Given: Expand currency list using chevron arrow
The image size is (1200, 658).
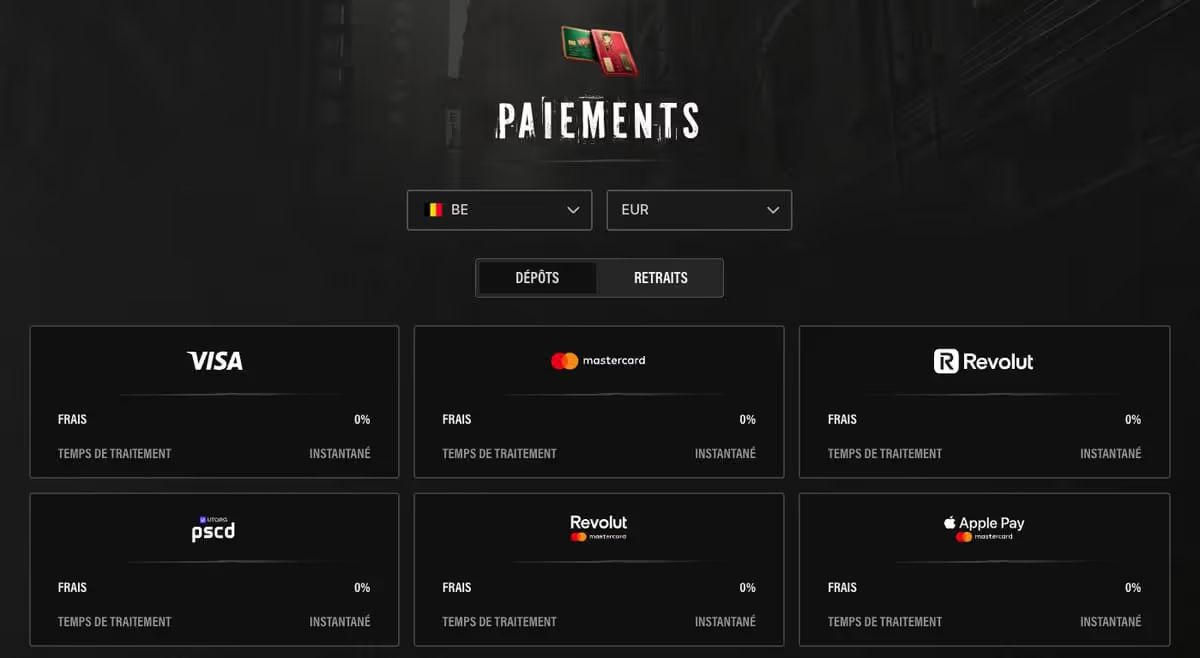Looking at the screenshot, I should [773, 210].
